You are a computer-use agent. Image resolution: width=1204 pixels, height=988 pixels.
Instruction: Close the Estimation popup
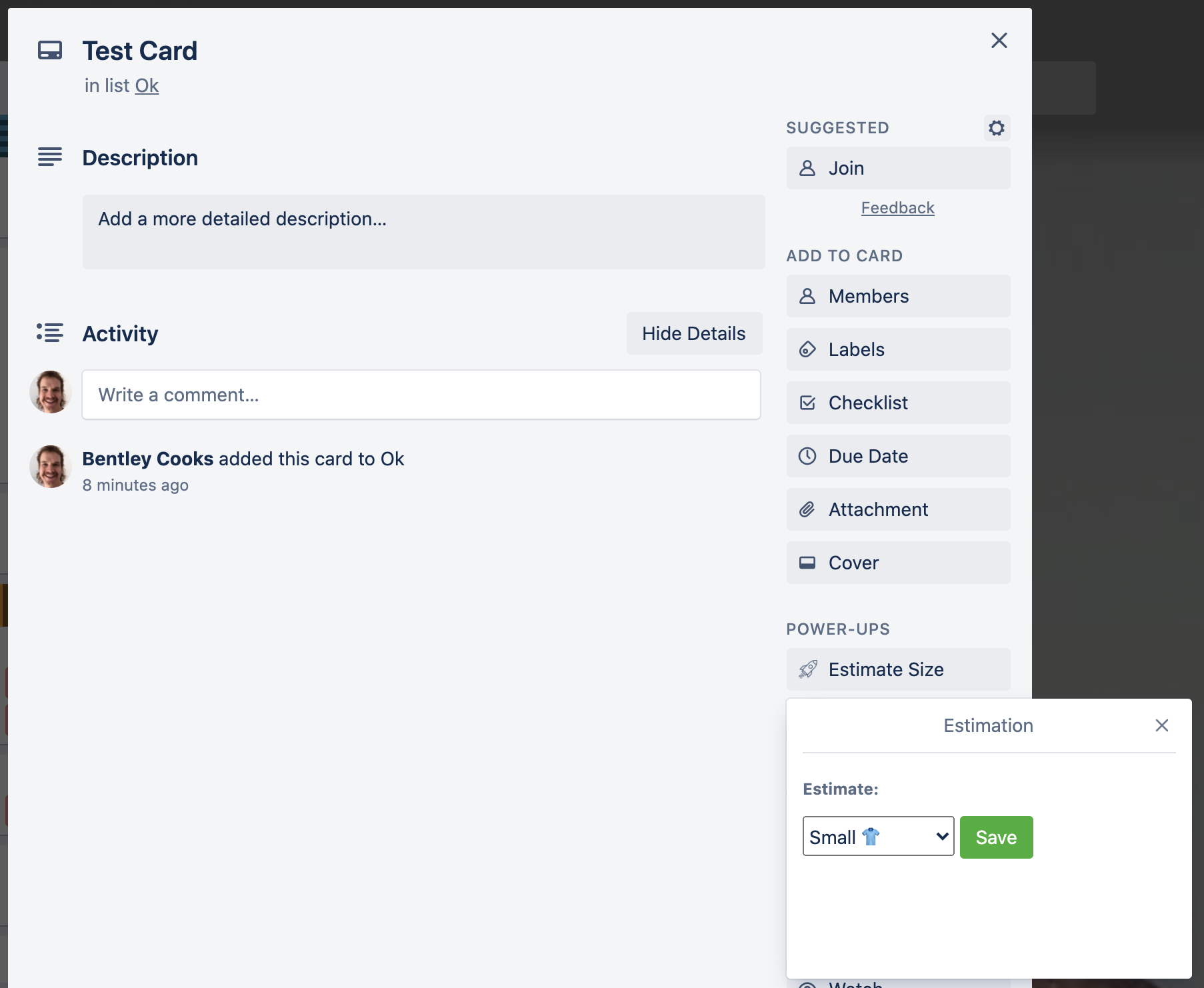point(1162,725)
